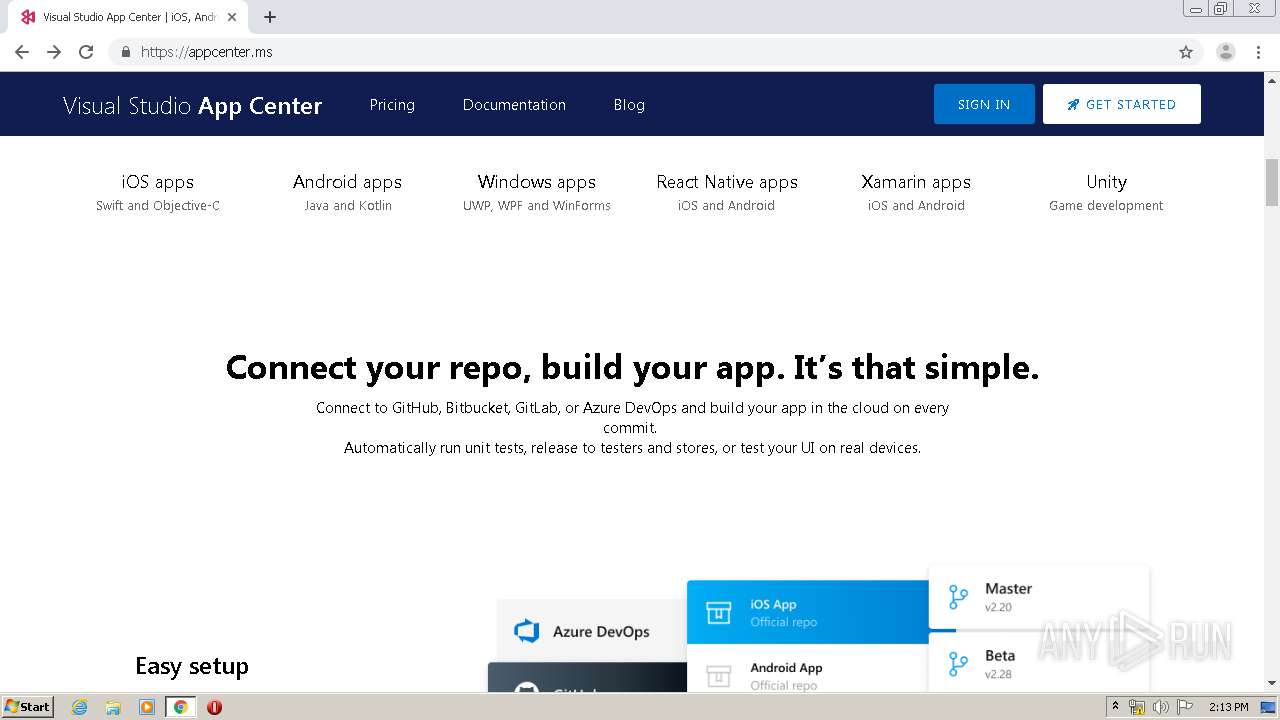This screenshot has height=720, width=1280.
Task: Click the iOS App Official repo card
Action: 808,612
